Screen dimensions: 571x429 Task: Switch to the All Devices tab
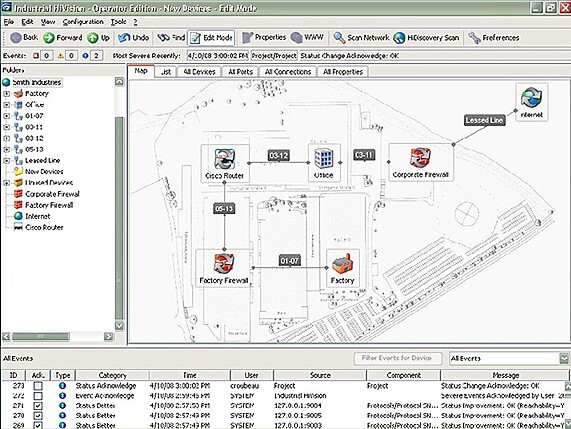[199, 72]
